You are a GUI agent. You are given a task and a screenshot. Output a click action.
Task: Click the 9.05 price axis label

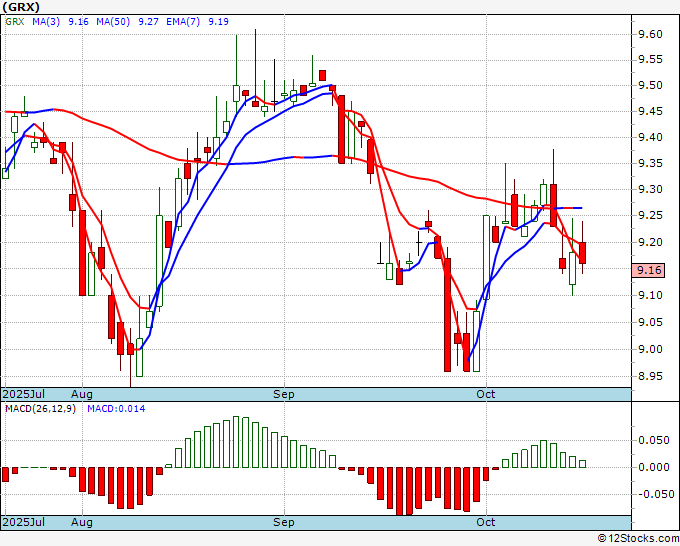pyautogui.click(x=651, y=322)
